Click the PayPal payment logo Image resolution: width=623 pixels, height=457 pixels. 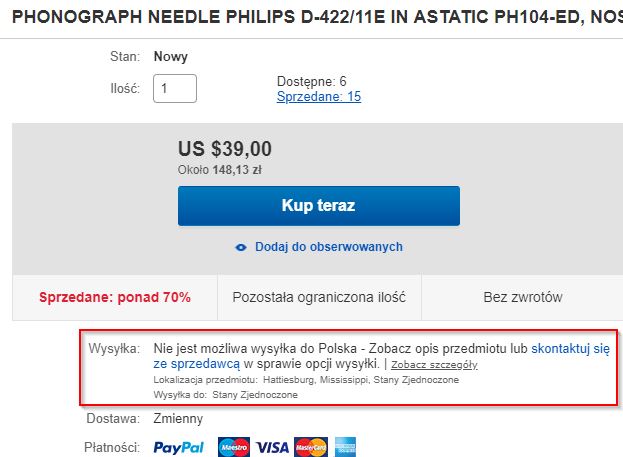tap(178, 447)
